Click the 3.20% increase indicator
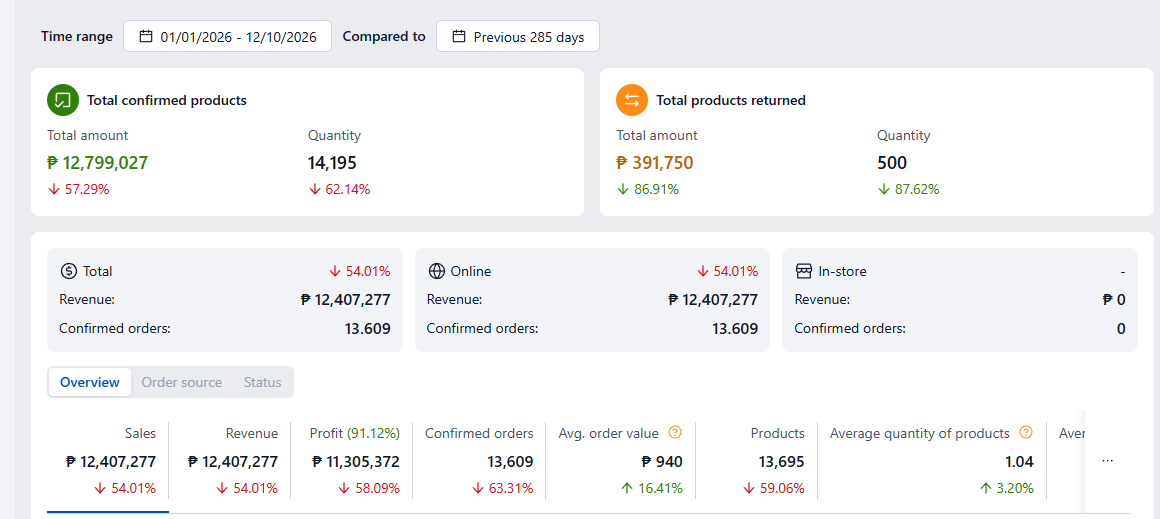This screenshot has height=519, width=1160. (1007, 489)
